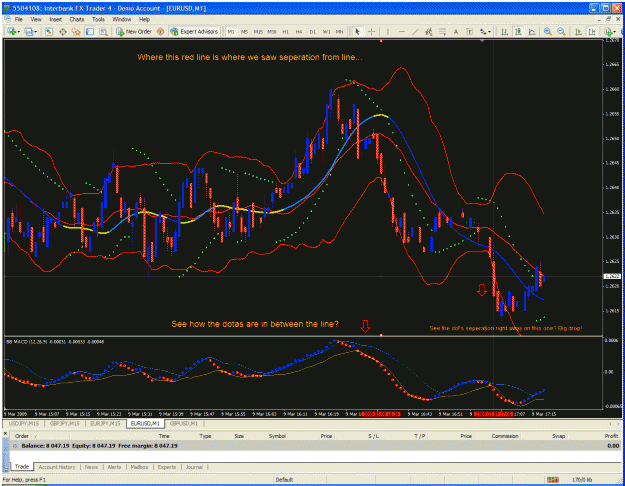This screenshot has height=486, width=625.
Task: Open the Account History terminal tab
Action: click(57, 467)
